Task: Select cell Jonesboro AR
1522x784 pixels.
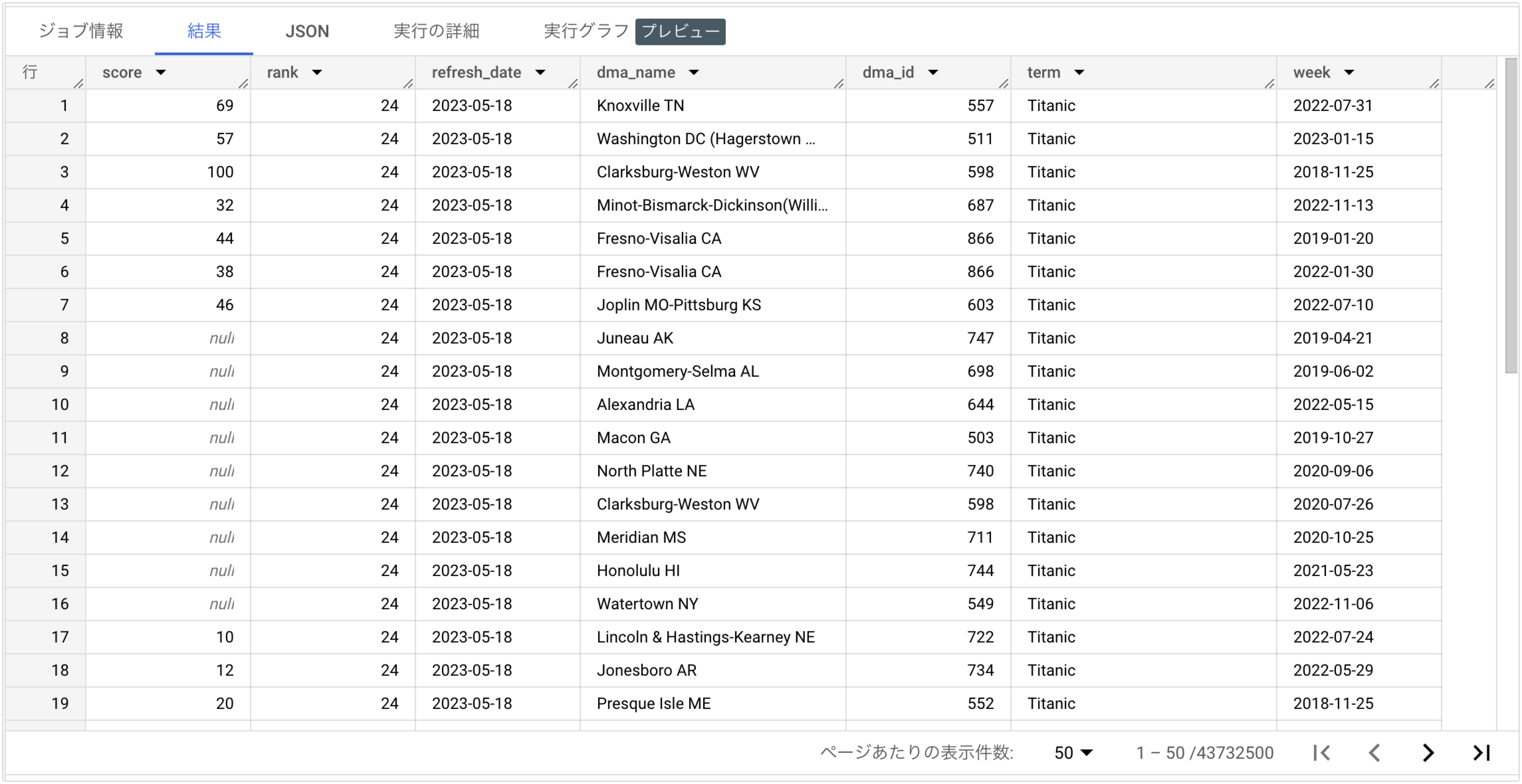Action: click(x=712, y=671)
